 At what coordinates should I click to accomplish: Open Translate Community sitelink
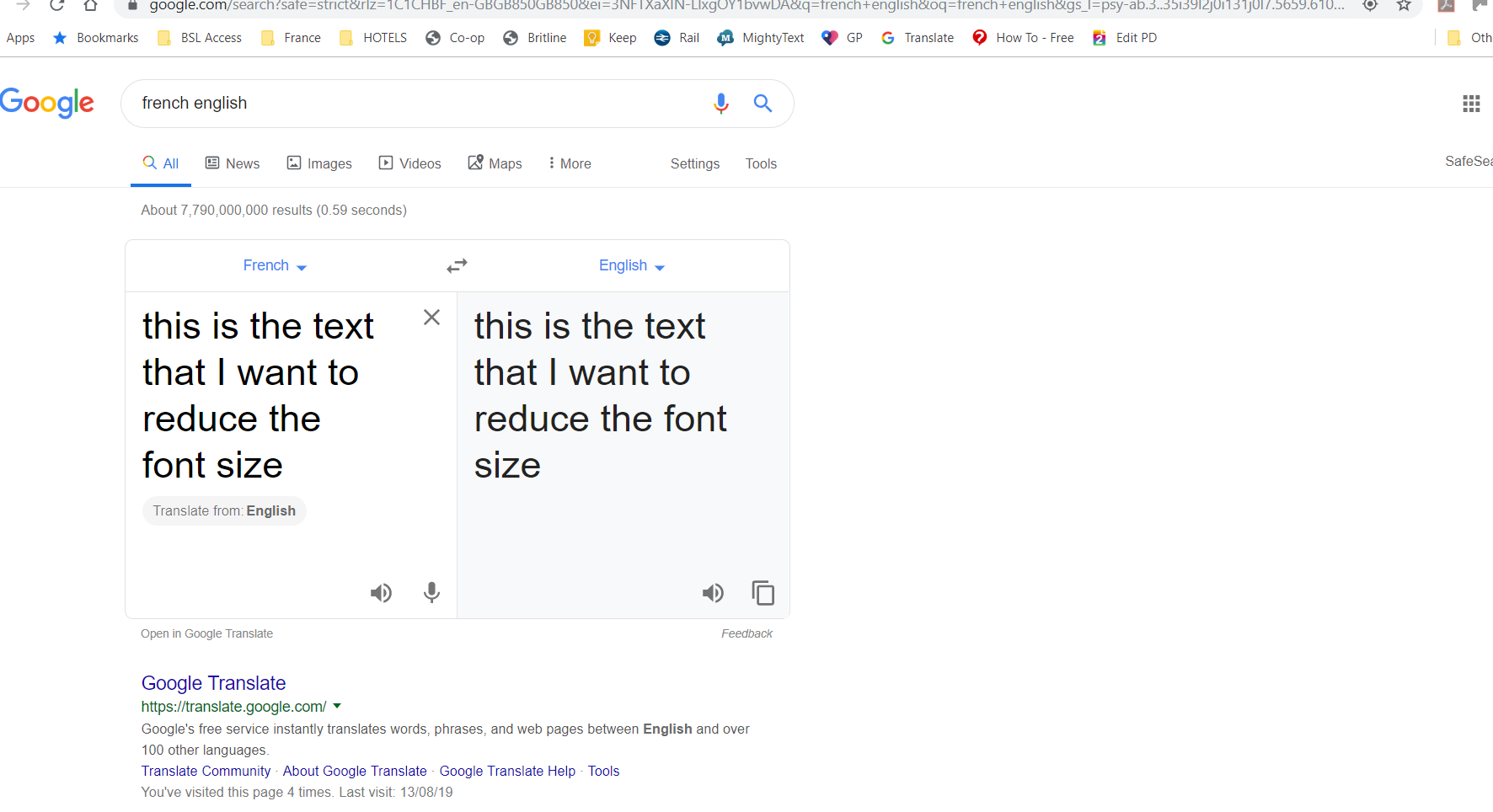[206, 771]
